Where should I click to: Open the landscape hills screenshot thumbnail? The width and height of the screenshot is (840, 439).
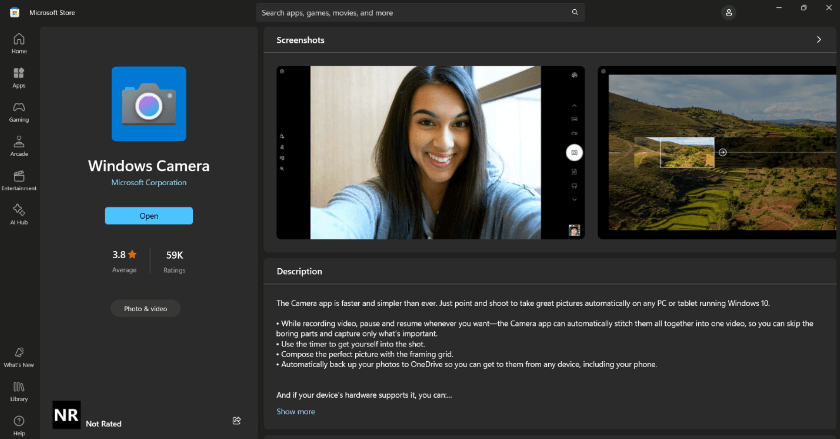coord(718,152)
